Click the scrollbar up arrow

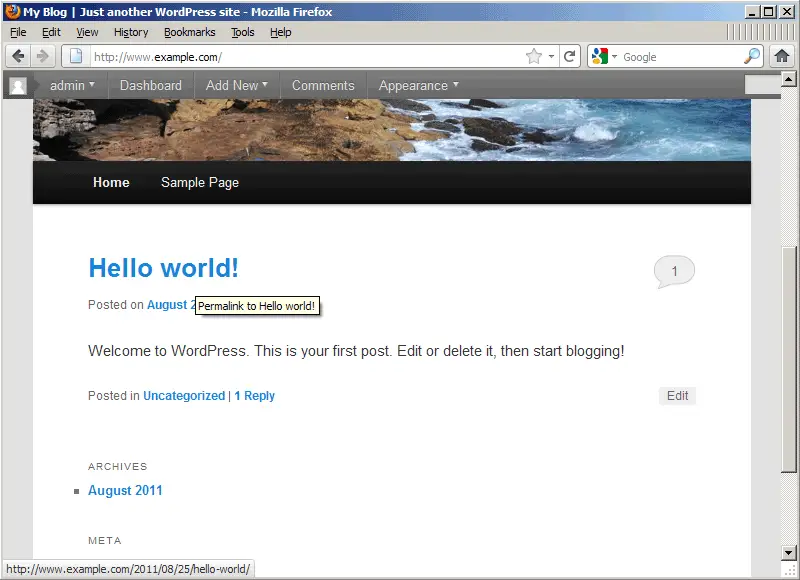point(788,79)
